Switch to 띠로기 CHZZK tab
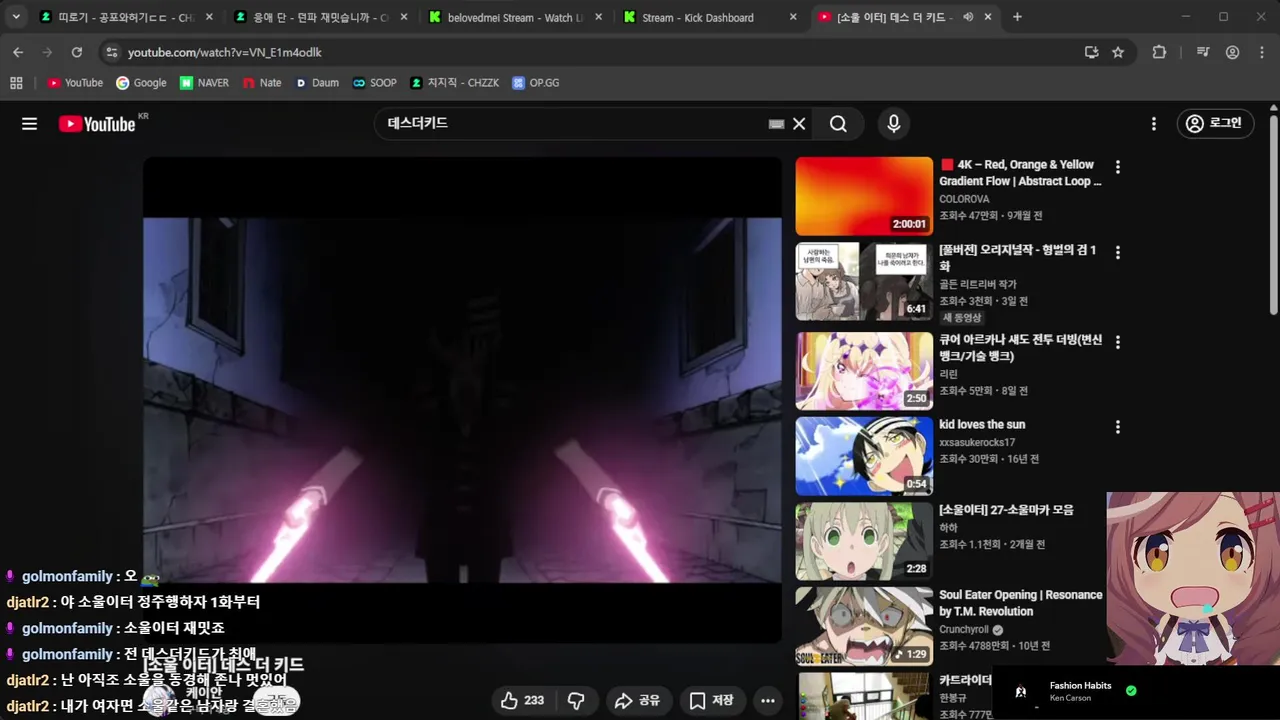Screen dimensions: 1280x720 [x=125, y=17]
